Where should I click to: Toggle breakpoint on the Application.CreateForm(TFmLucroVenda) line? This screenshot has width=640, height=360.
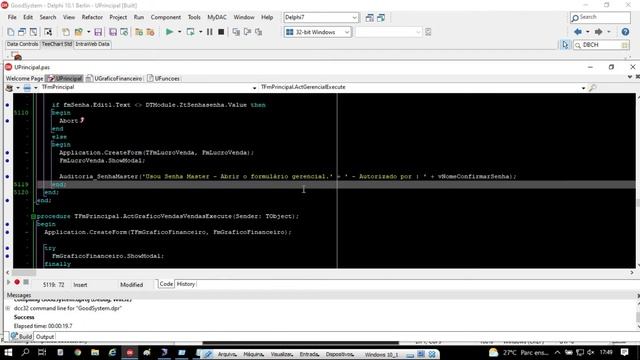tap(7, 153)
